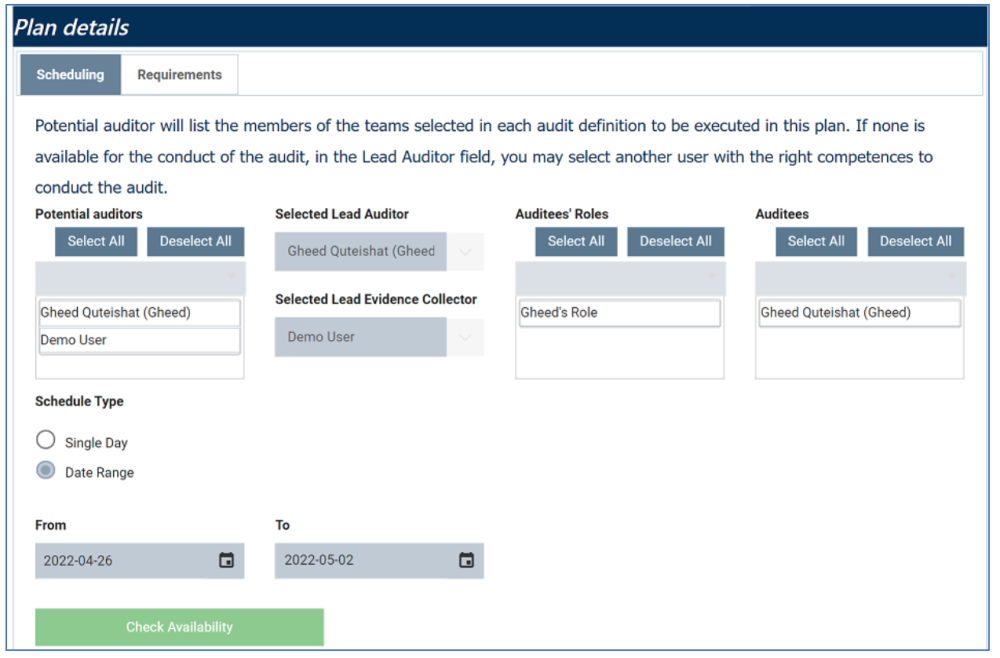
Task: Select Gheed's Role in Auditees' Roles list
Action: (620, 313)
